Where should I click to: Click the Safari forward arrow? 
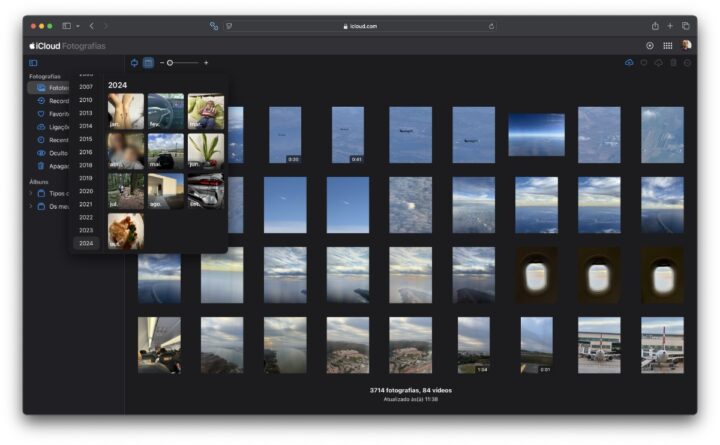coord(106,26)
